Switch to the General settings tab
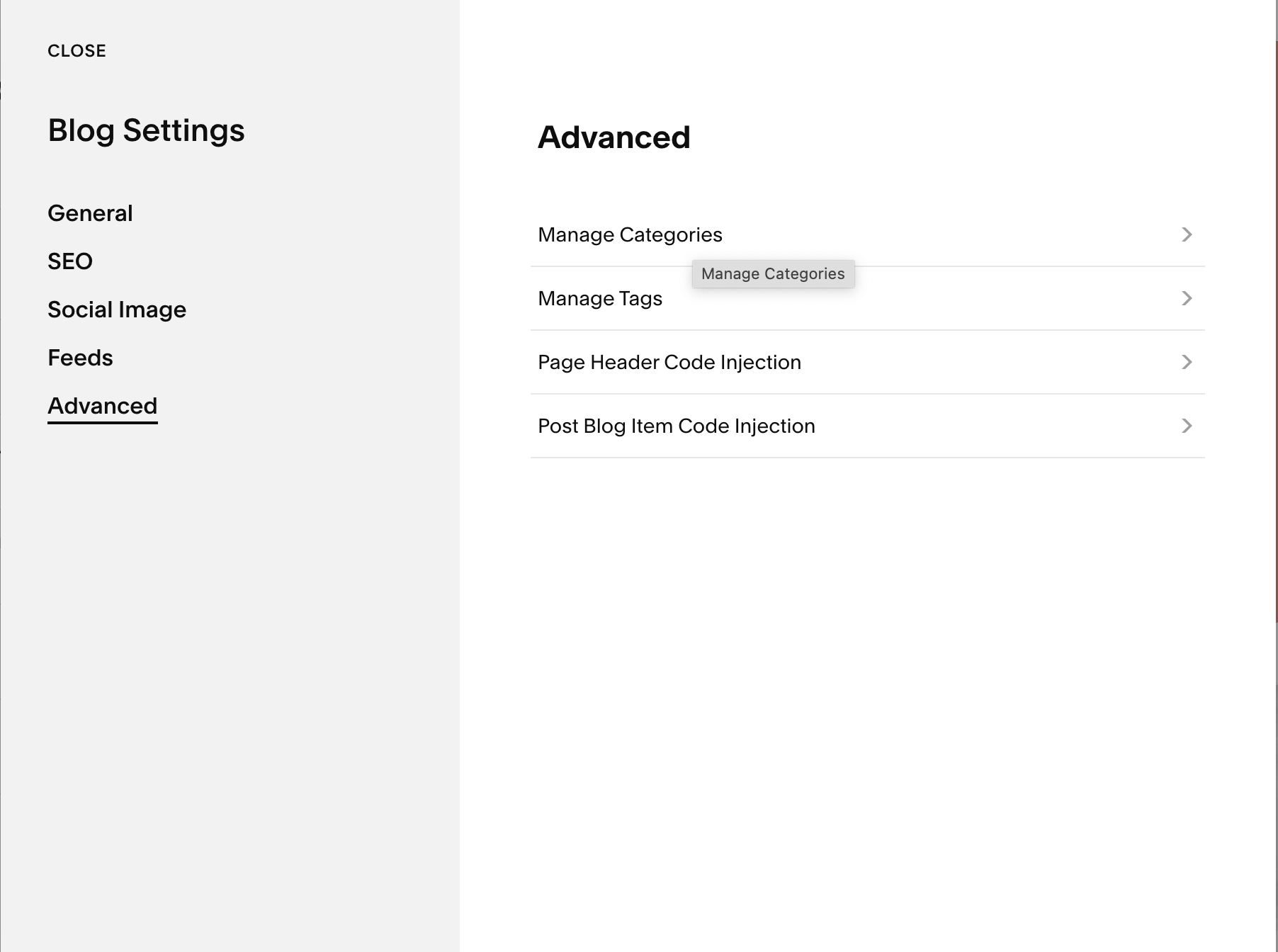This screenshot has width=1278, height=952. pyautogui.click(x=90, y=213)
